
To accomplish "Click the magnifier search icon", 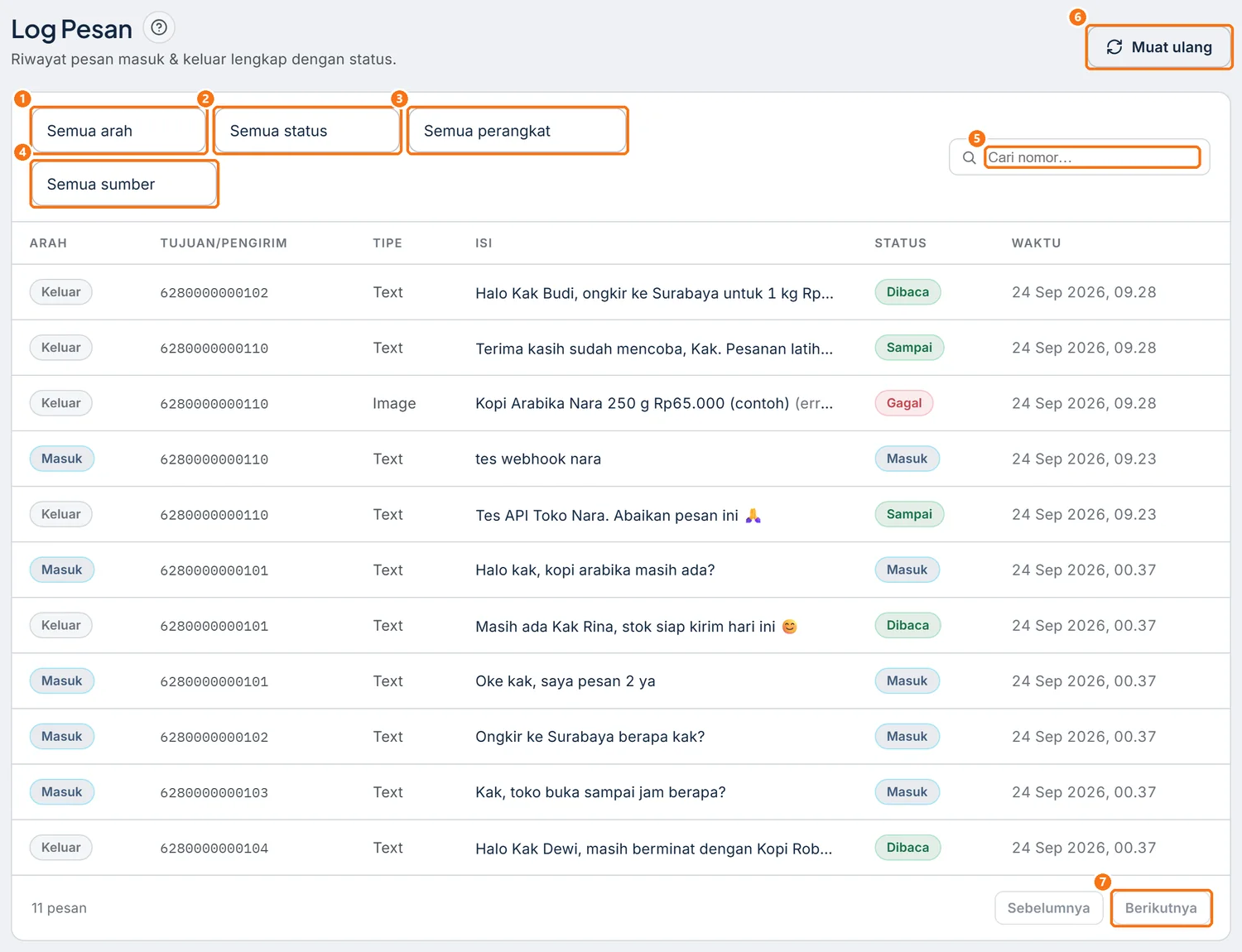I will (x=969, y=157).
